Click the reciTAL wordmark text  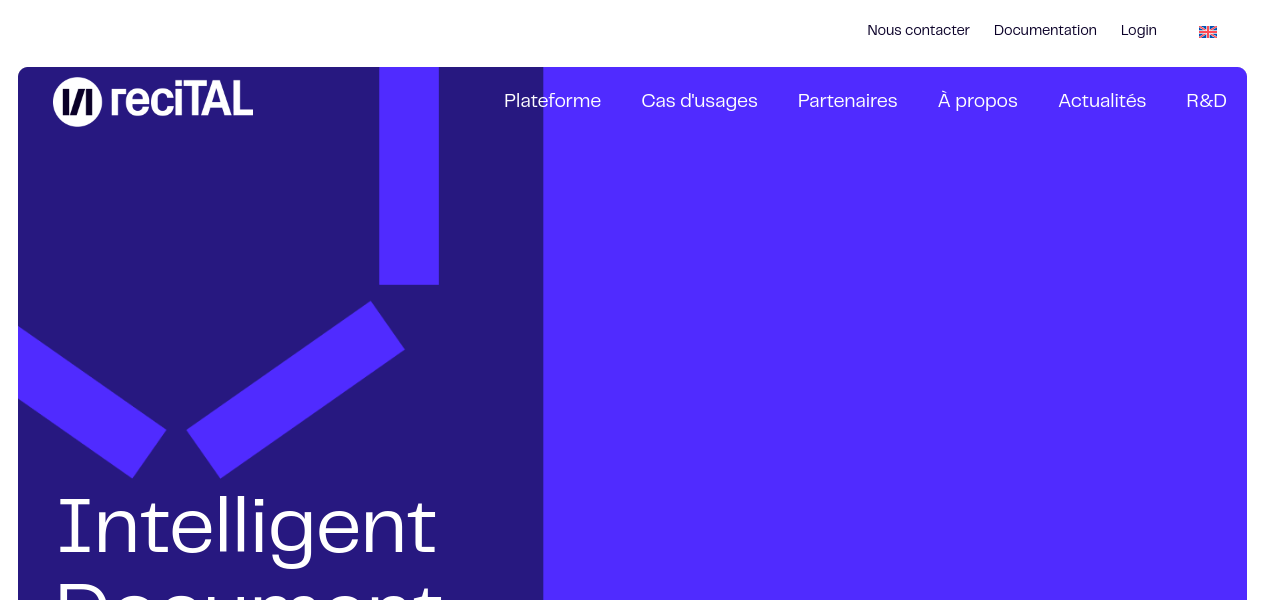pyautogui.click(x=181, y=101)
